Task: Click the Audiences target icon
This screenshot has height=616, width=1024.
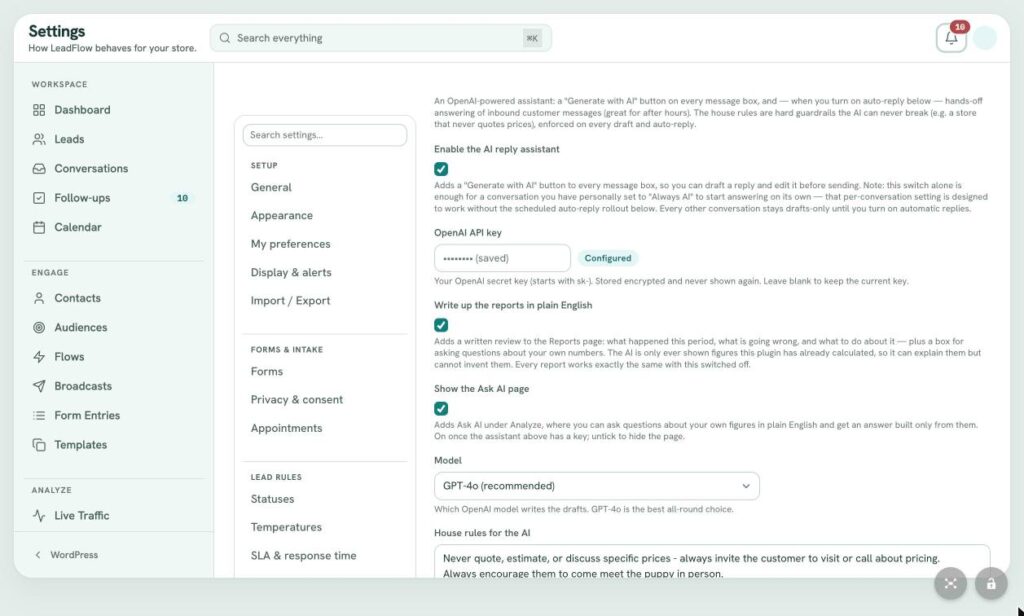Action: (39, 327)
